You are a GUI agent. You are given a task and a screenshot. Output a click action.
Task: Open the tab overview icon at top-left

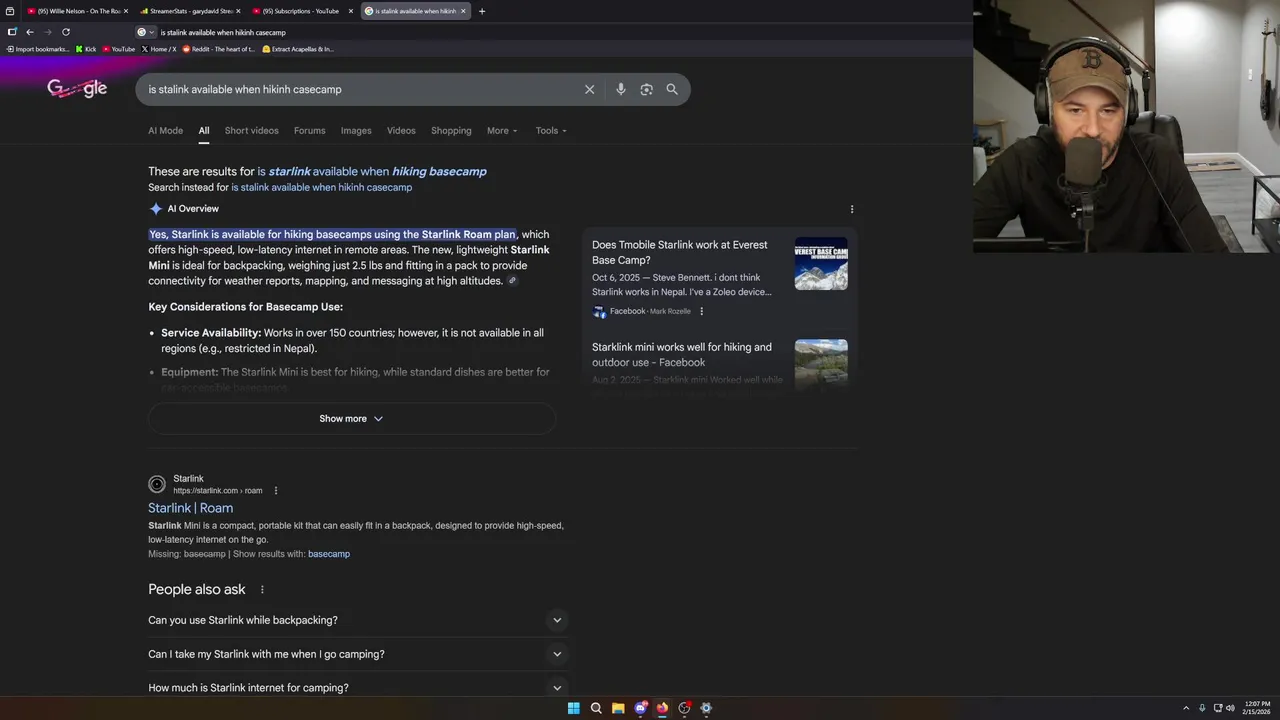click(x=10, y=11)
